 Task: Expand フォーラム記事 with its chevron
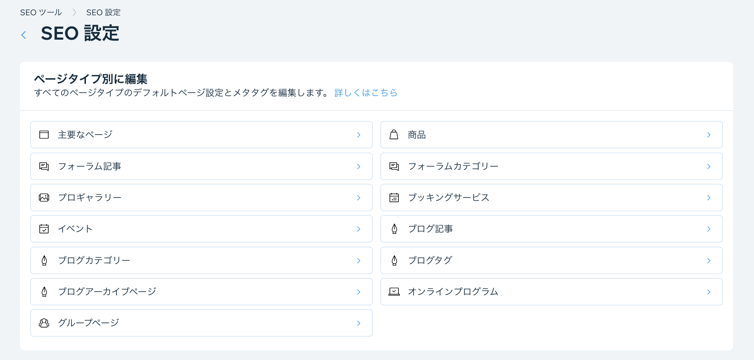tap(358, 166)
